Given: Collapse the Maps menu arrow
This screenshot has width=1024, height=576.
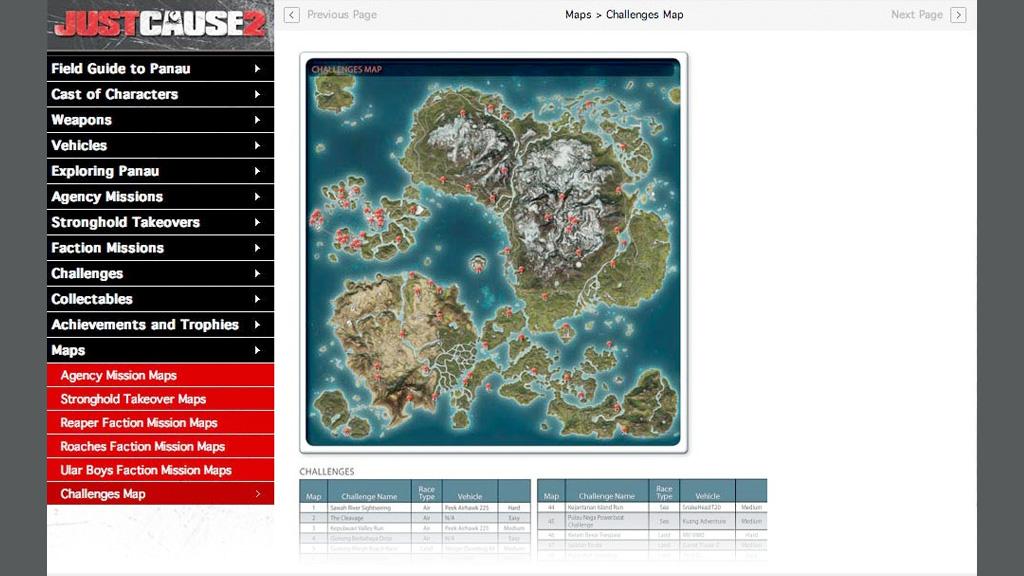Looking at the screenshot, I should pyautogui.click(x=257, y=350).
